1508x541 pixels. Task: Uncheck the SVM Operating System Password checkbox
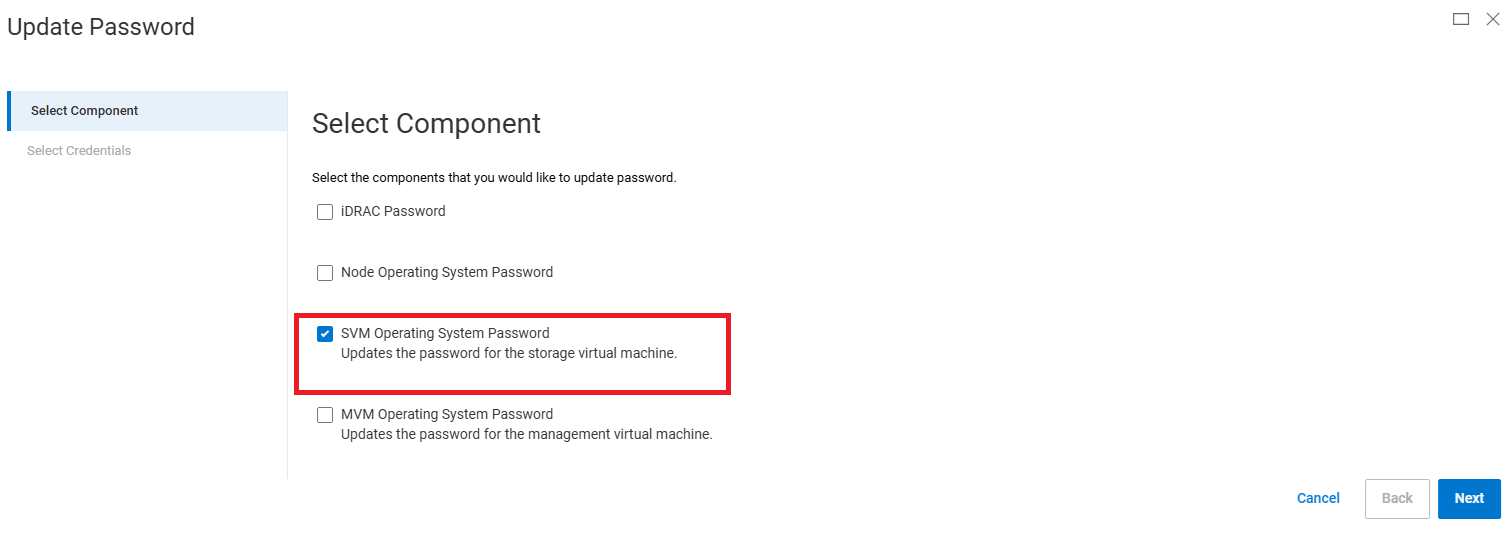point(325,334)
